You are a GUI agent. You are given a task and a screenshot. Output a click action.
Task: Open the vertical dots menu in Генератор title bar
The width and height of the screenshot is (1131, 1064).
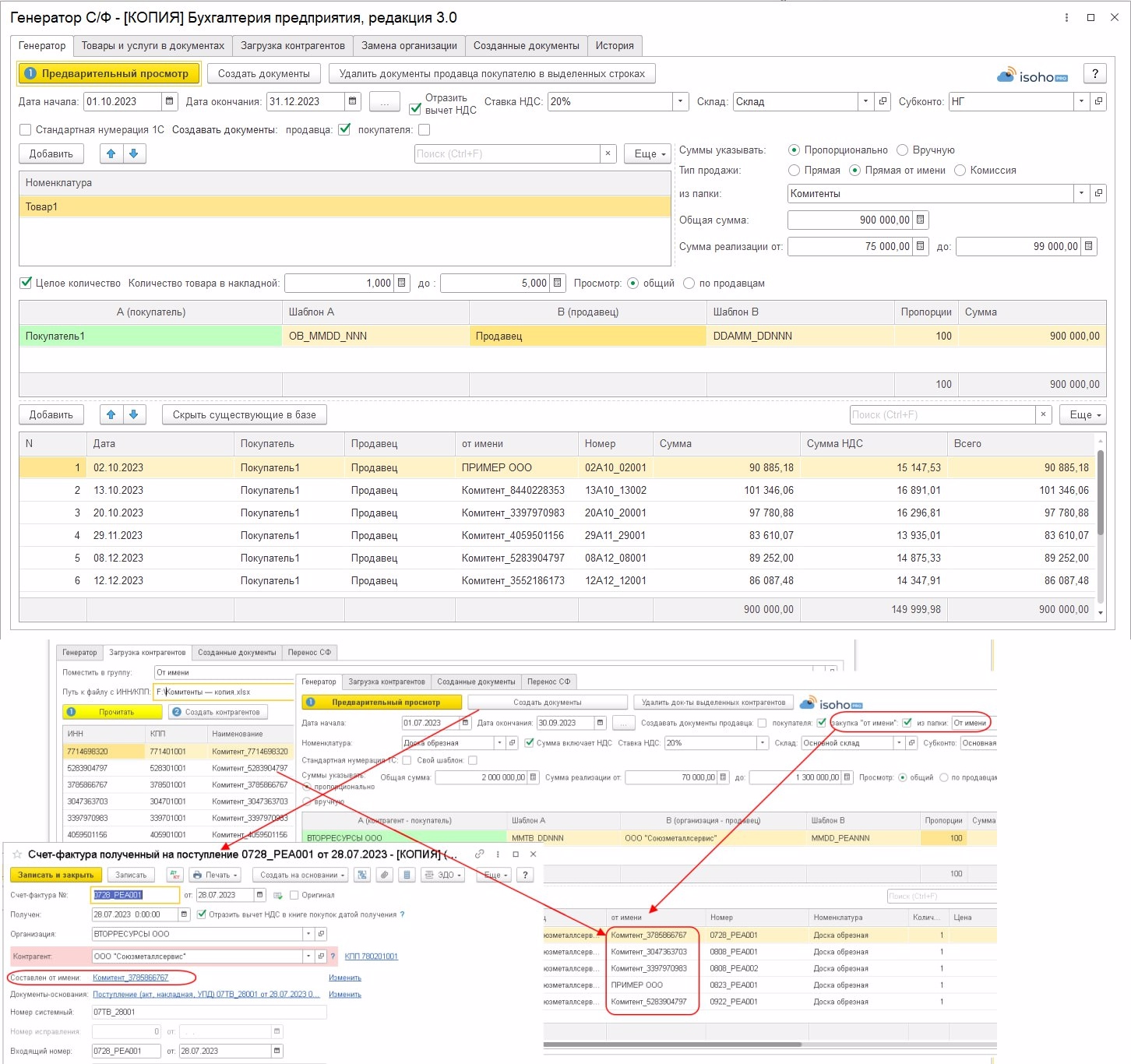(1067, 17)
